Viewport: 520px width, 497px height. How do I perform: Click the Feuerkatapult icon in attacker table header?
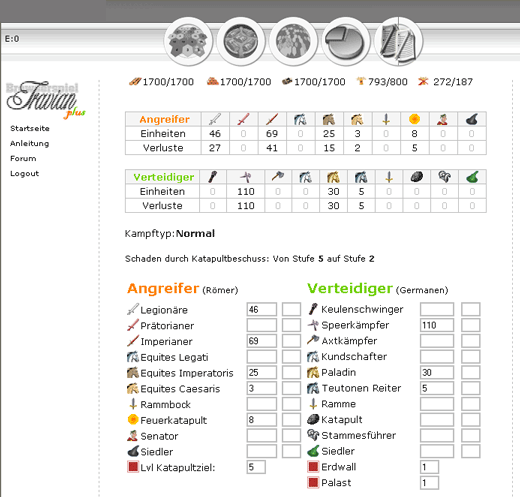click(414, 119)
